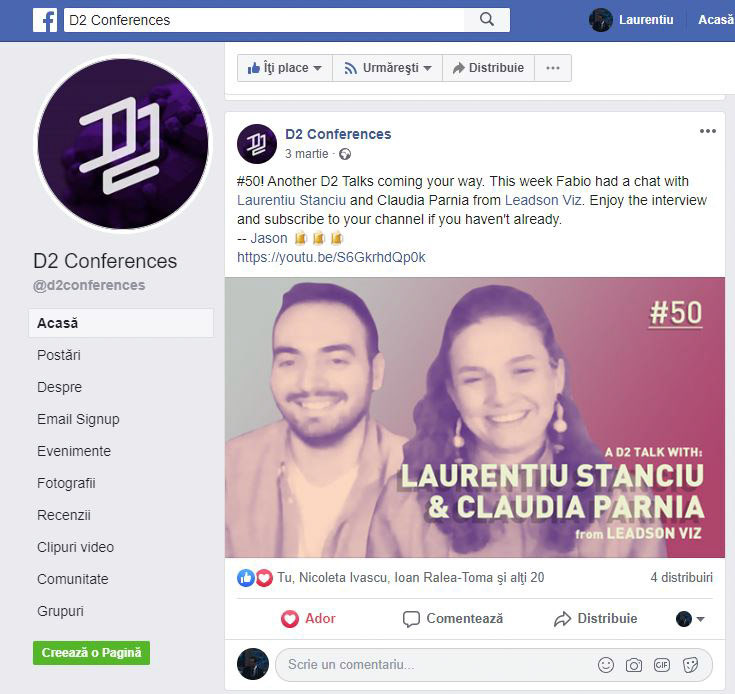Expand the Urmărești dropdown
This screenshot has width=735, height=694.
tap(388, 68)
